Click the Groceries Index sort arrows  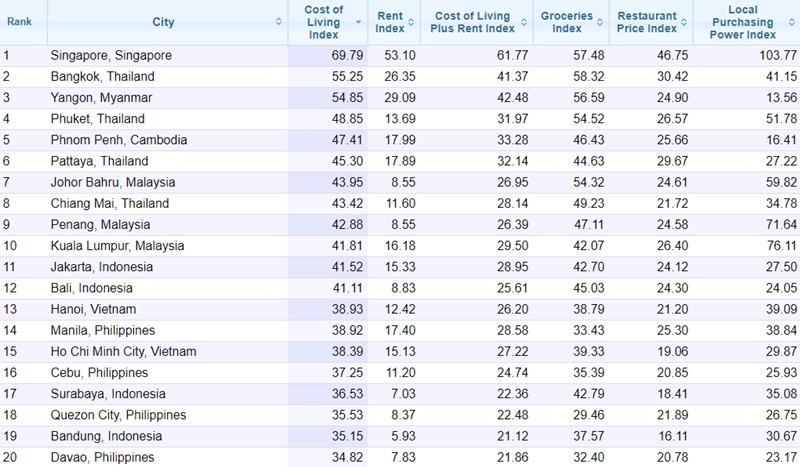click(603, 22)
